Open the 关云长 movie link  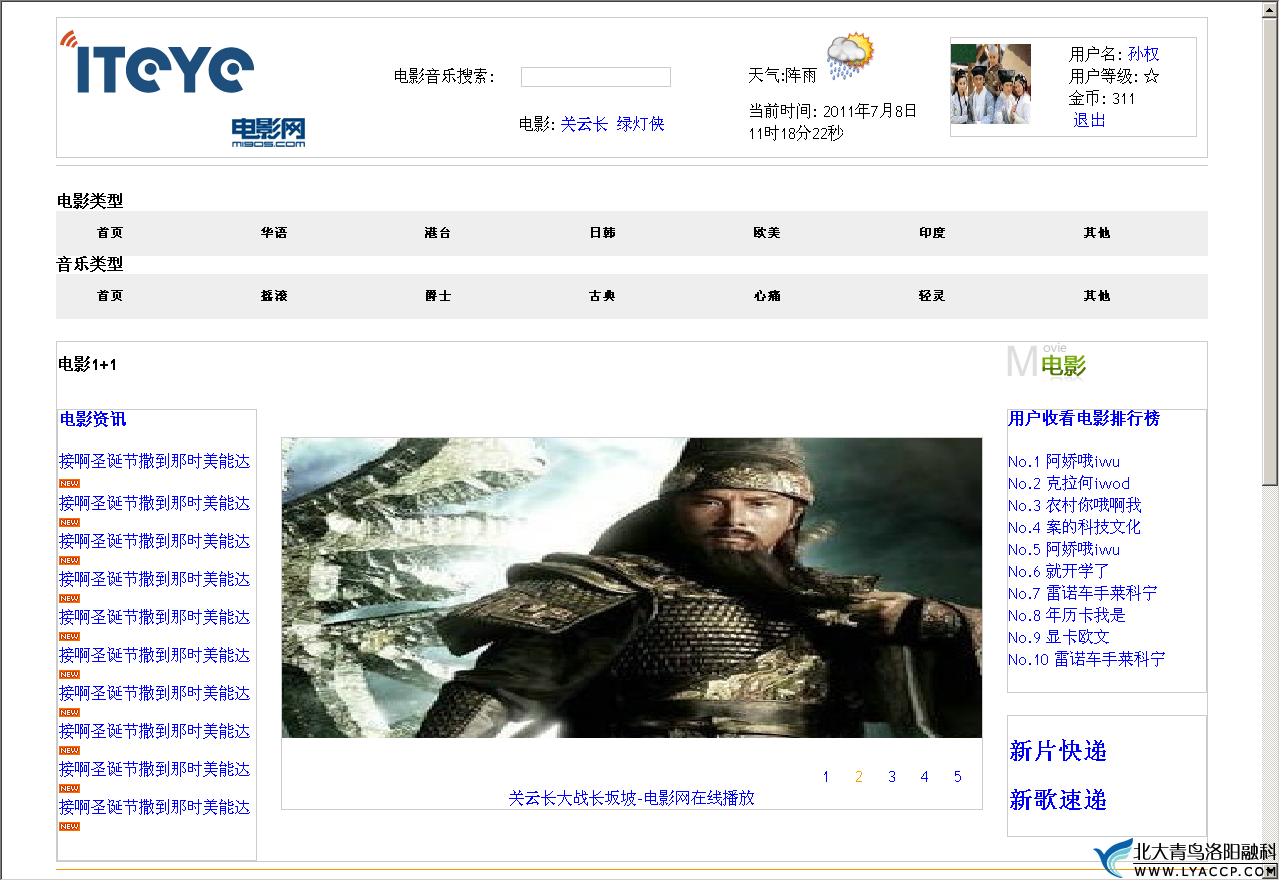584,124
